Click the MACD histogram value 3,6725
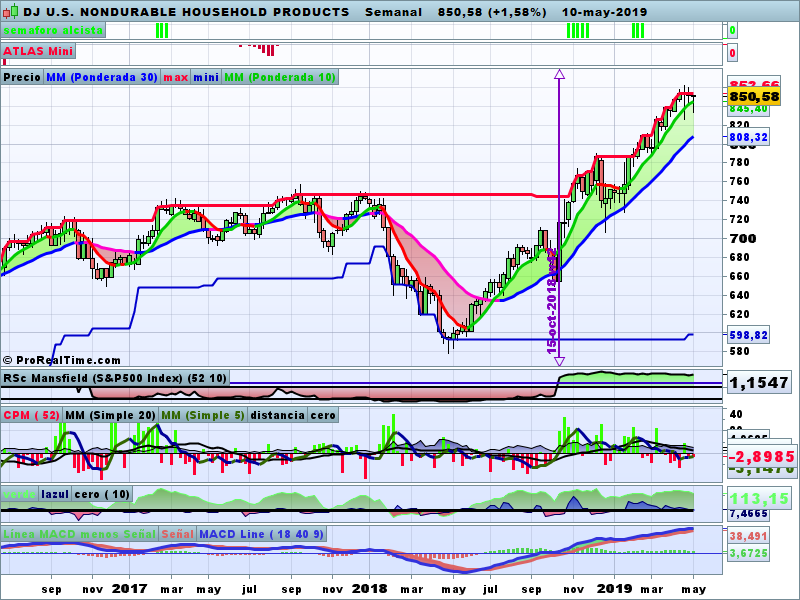 click(748, 553)
